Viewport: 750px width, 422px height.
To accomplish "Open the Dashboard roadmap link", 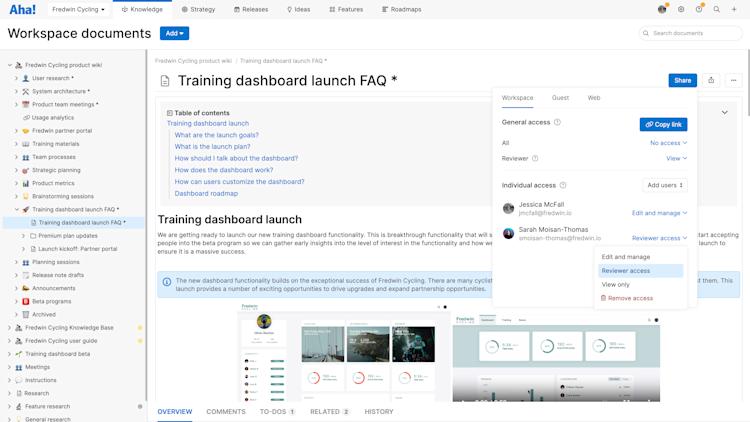I will click(x=206, y=193).
